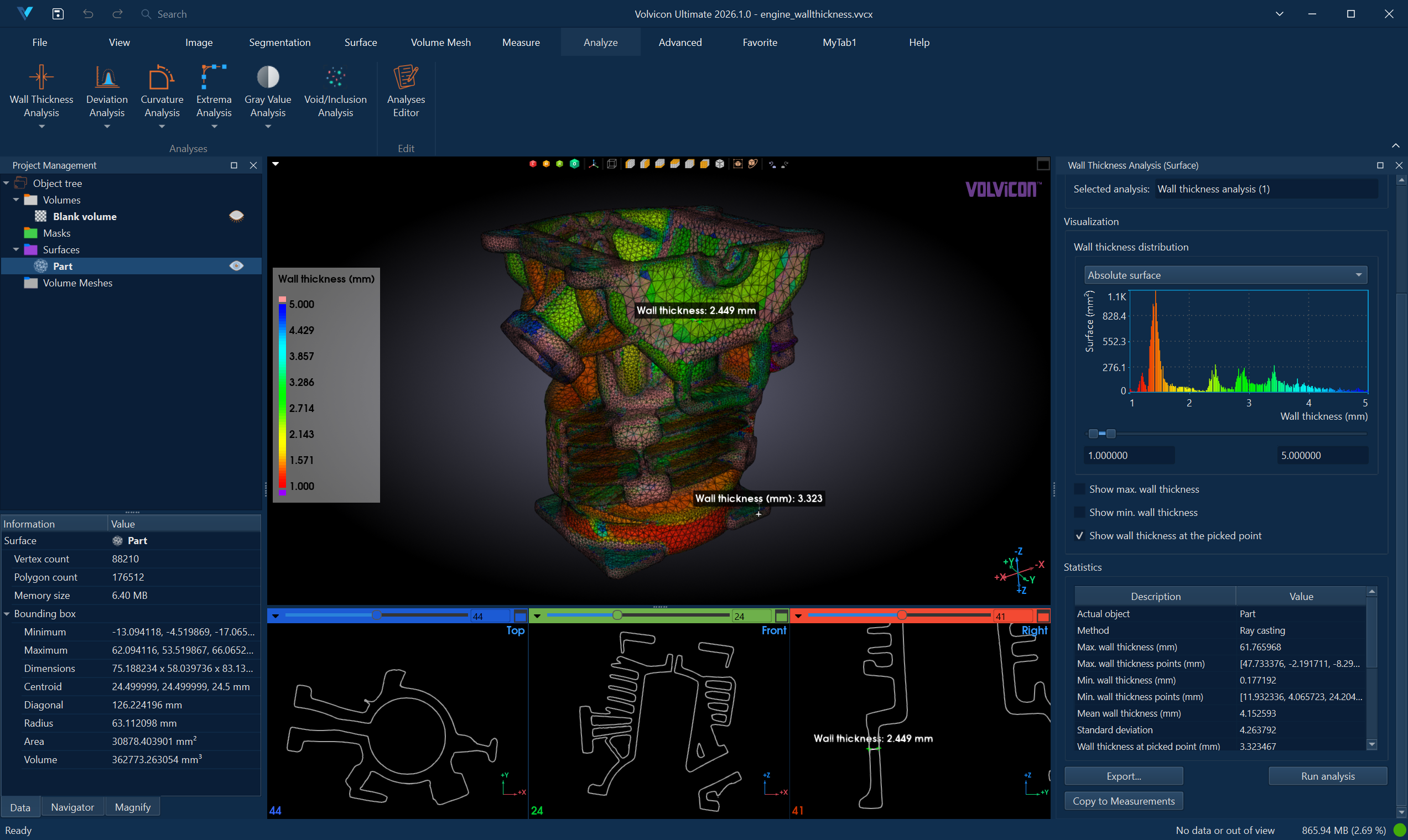1408x840 pixels.
Task: Click the Save icon in the title bar
Action: (x=57, y=14)
